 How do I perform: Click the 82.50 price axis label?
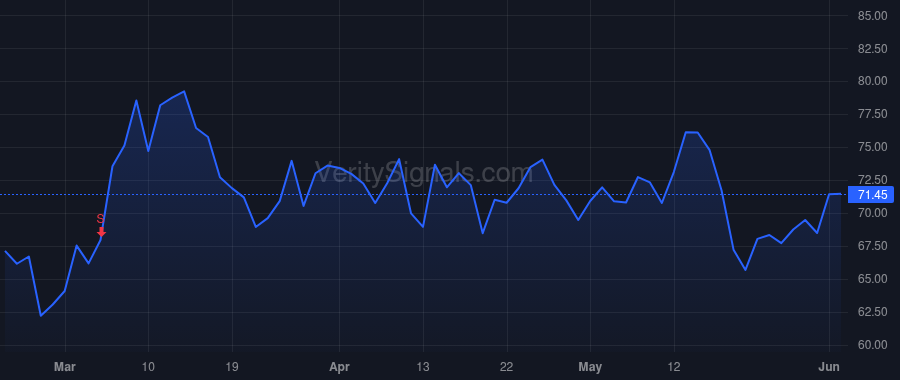click(x=872, y=49)
